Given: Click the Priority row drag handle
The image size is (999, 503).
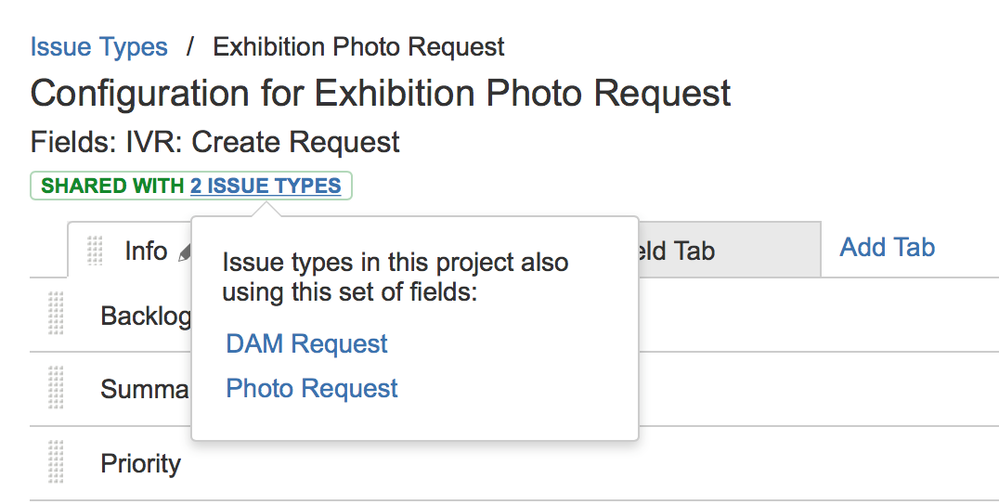Looking at the screenshot, I should [x=56, y=462].
